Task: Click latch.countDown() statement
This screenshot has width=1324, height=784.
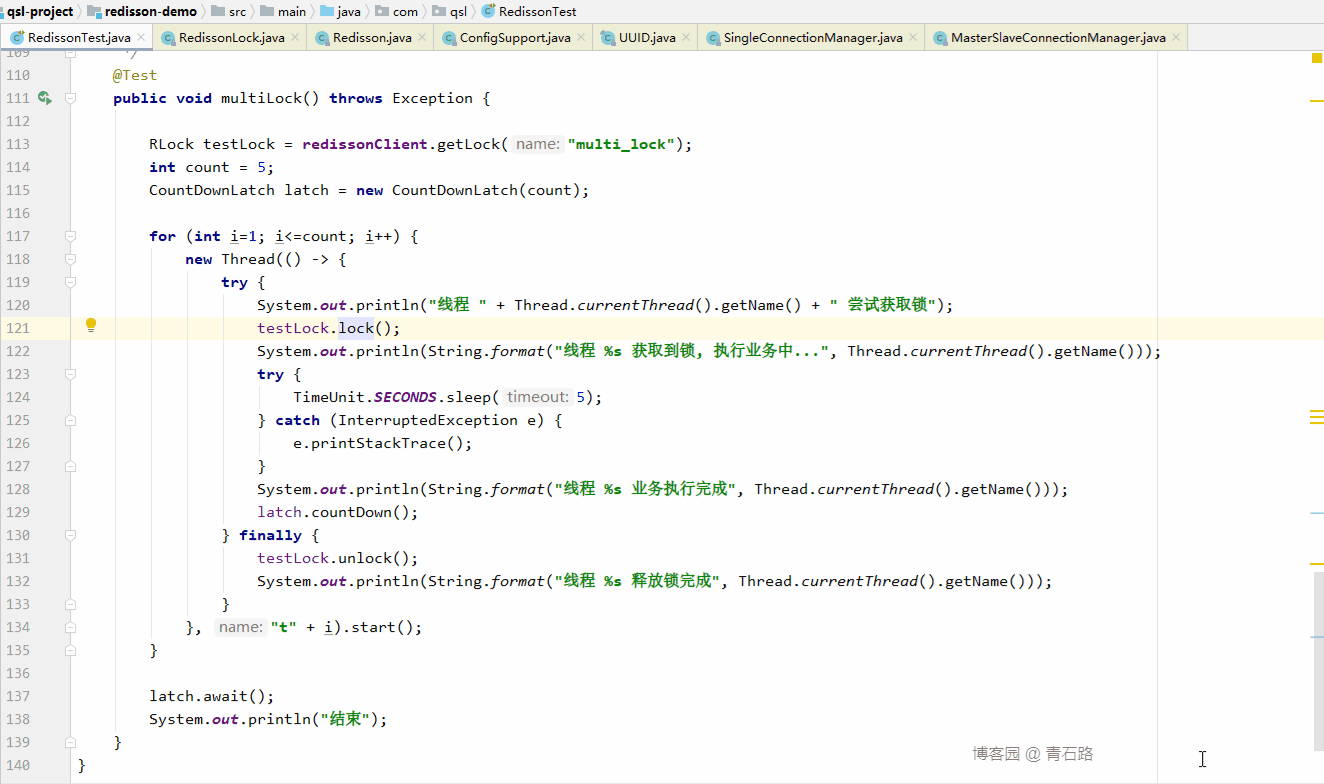Action: pyautogui.click(x=337, y=512)
